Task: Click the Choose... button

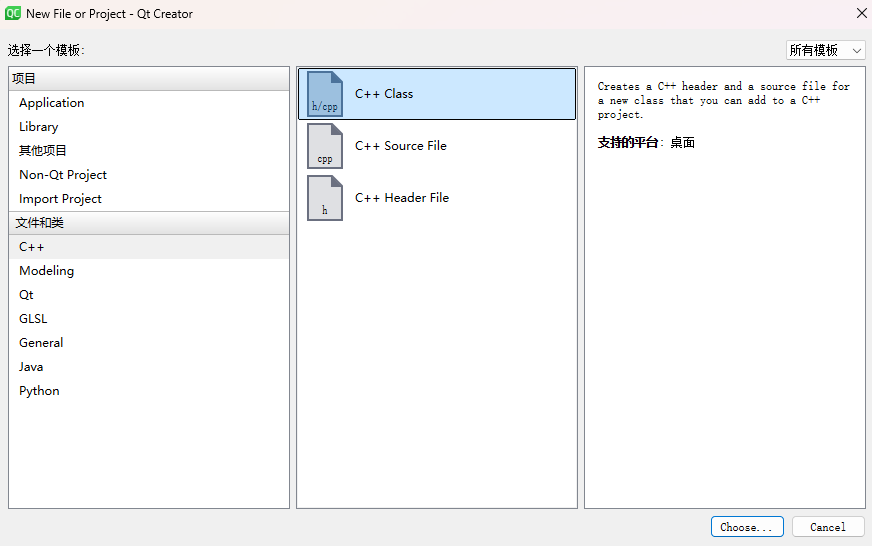Action: pos(747,527)
